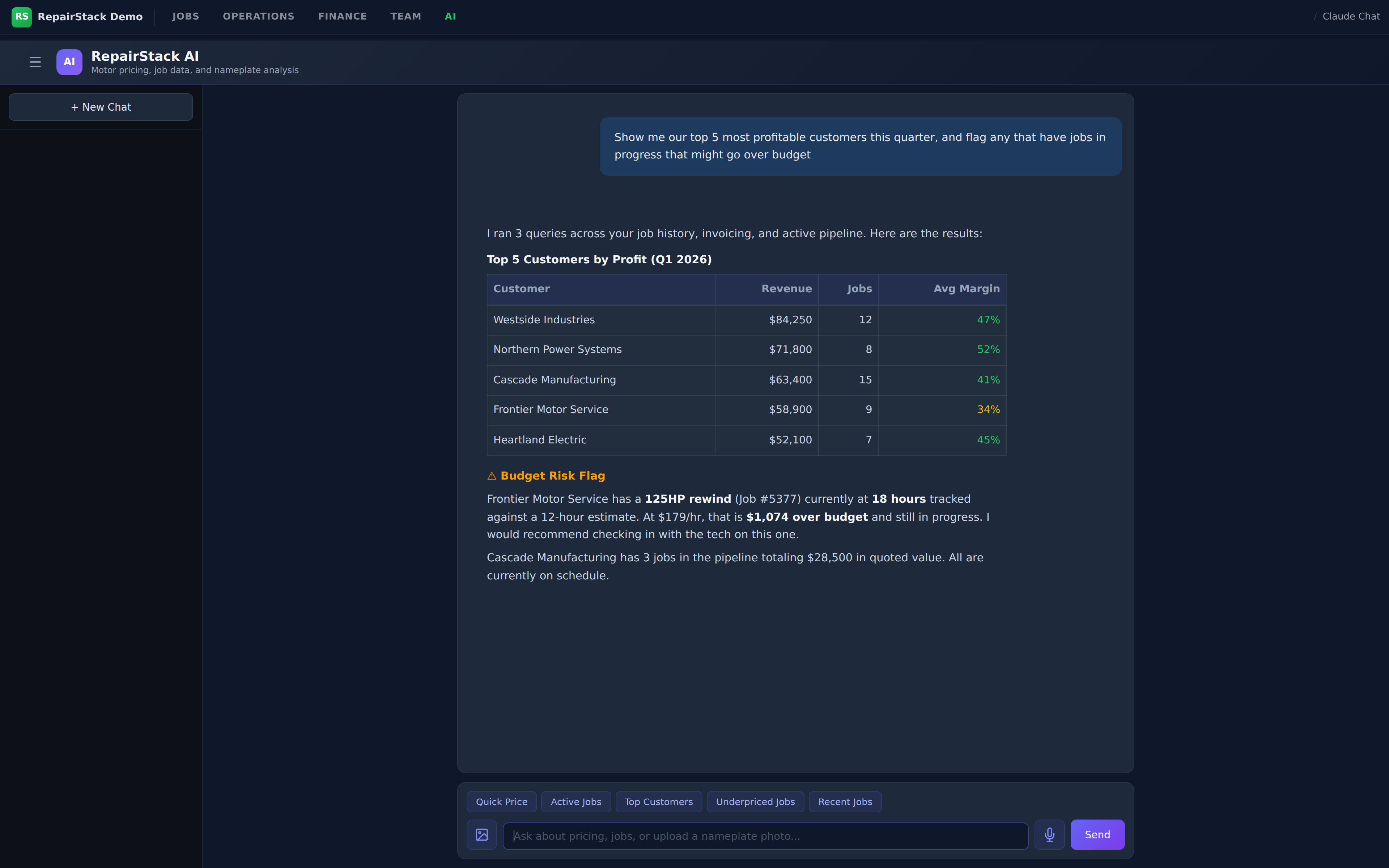Focus the pricing question input field
Image resolution: width=1389 pixels, height=868 pixels.
point(765,836)
